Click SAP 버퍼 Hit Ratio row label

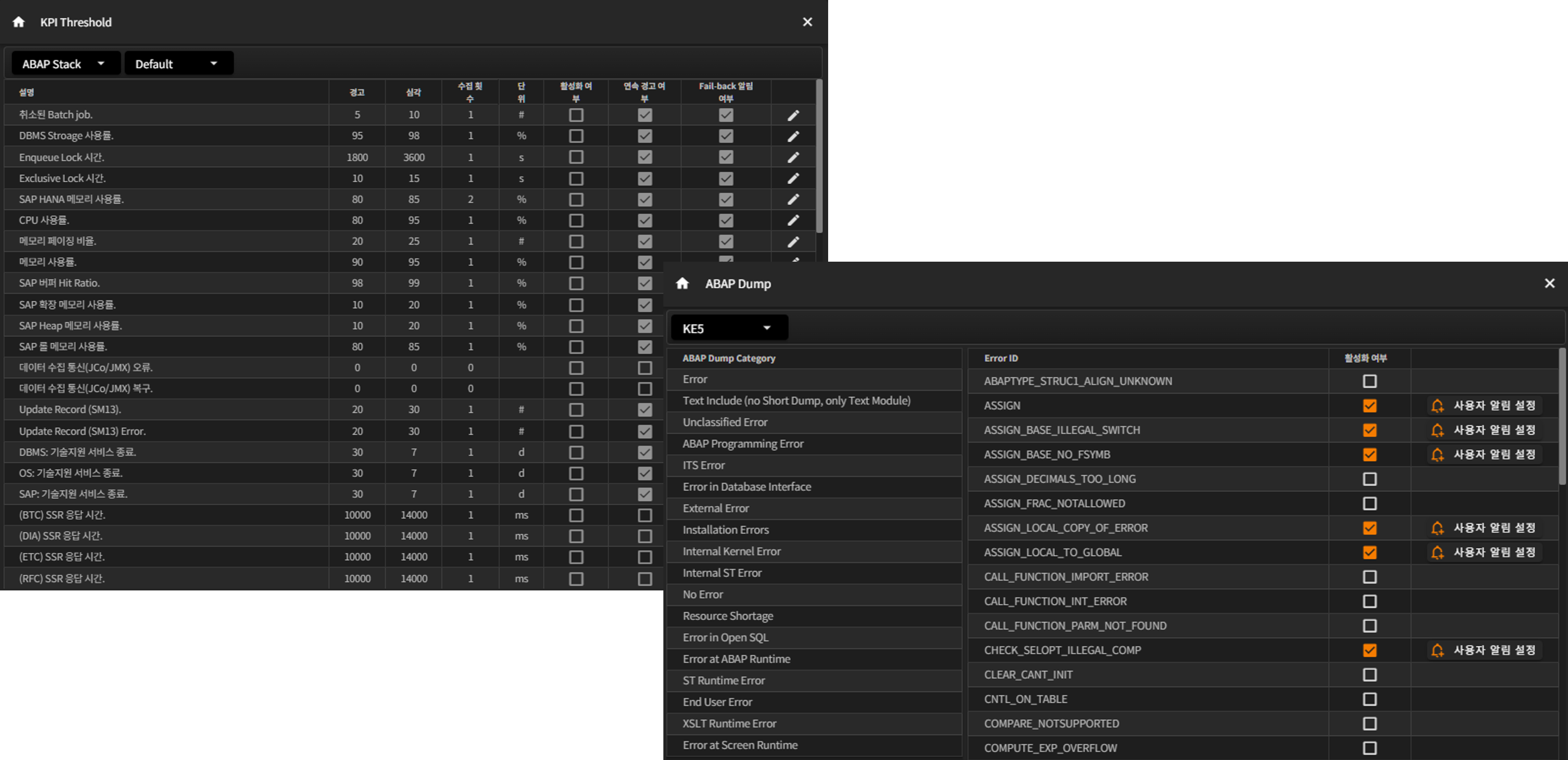[59, 283]
